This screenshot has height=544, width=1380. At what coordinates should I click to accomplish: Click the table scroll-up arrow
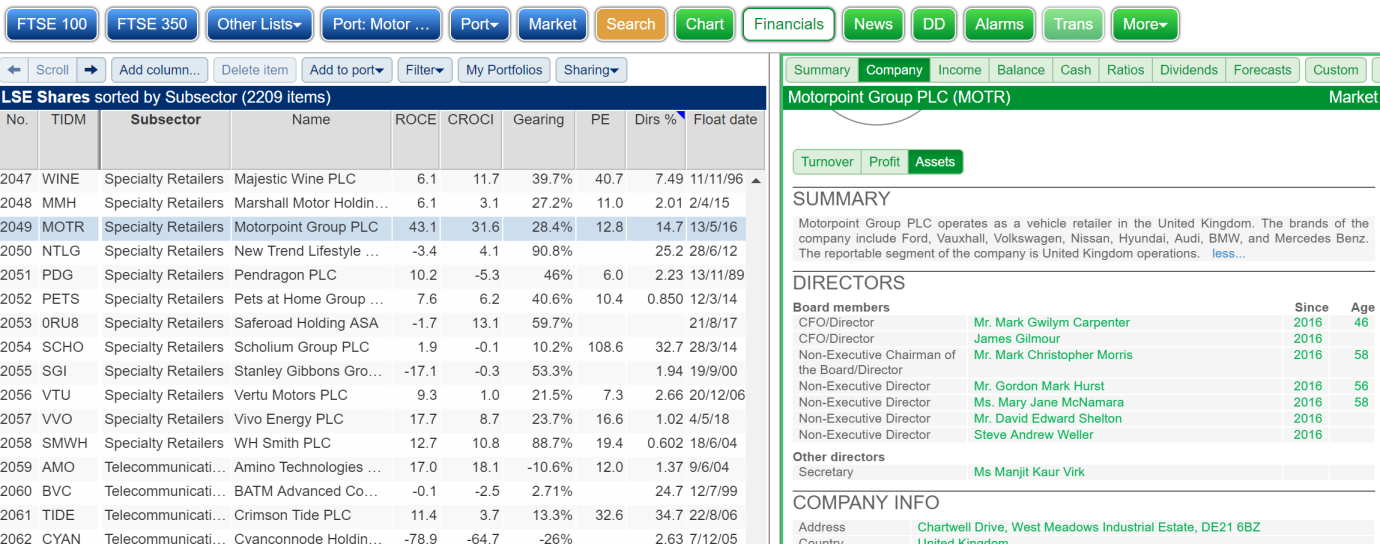click(x=755, y=181)
